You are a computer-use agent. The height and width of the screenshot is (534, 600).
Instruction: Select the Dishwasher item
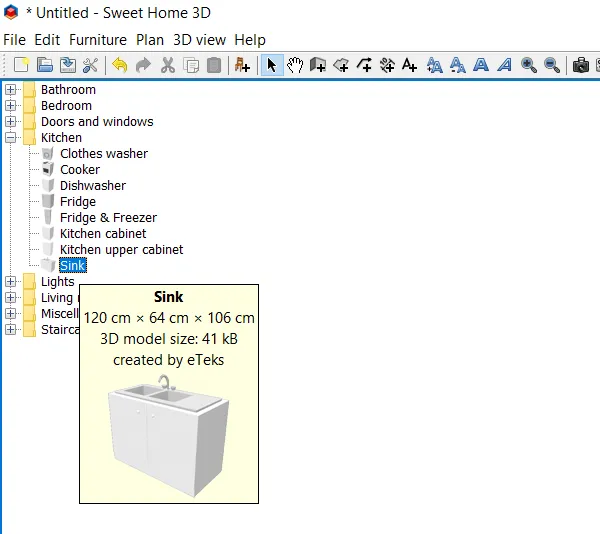[93, 186]
